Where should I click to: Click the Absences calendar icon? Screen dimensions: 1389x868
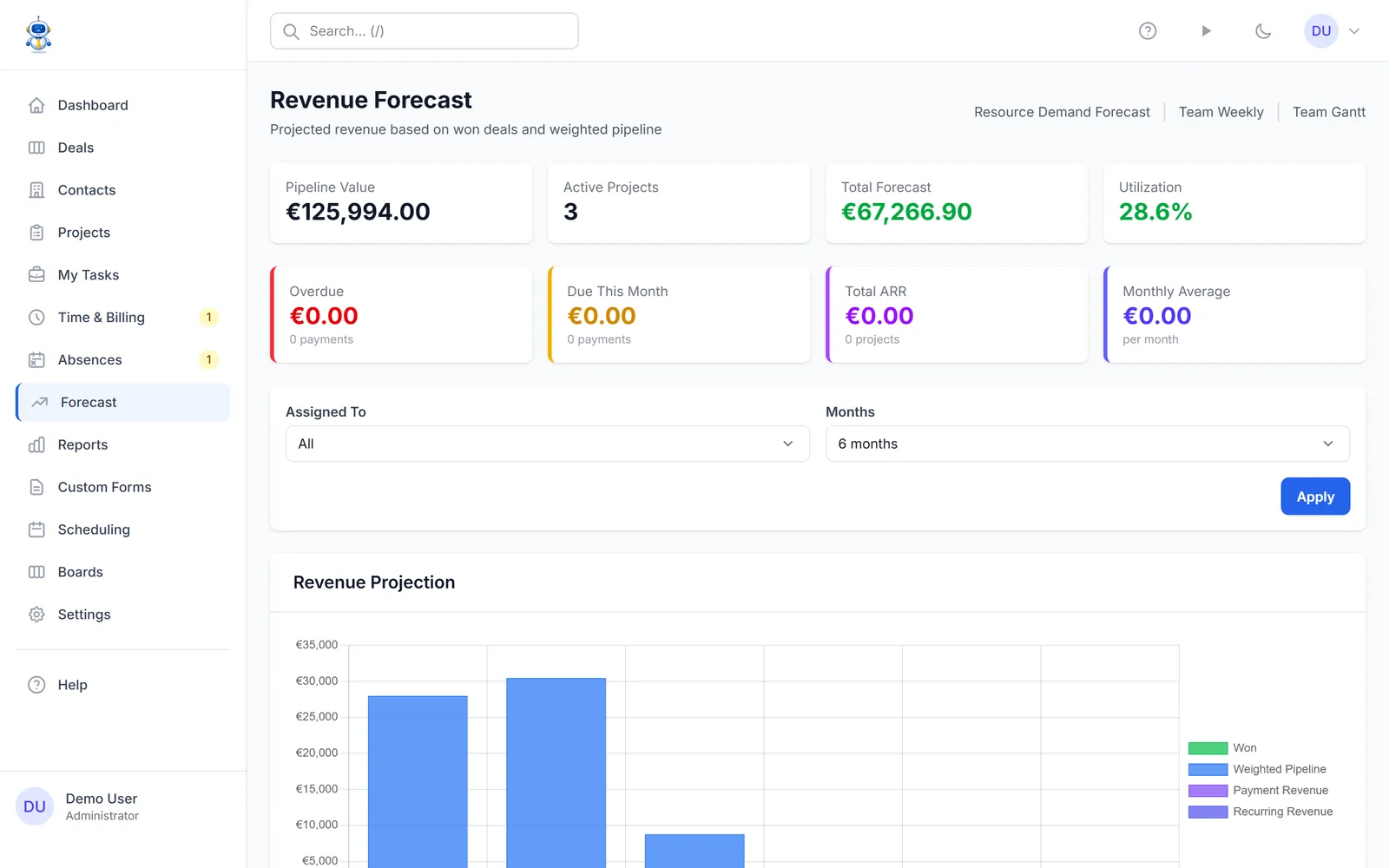coord(36,360)
